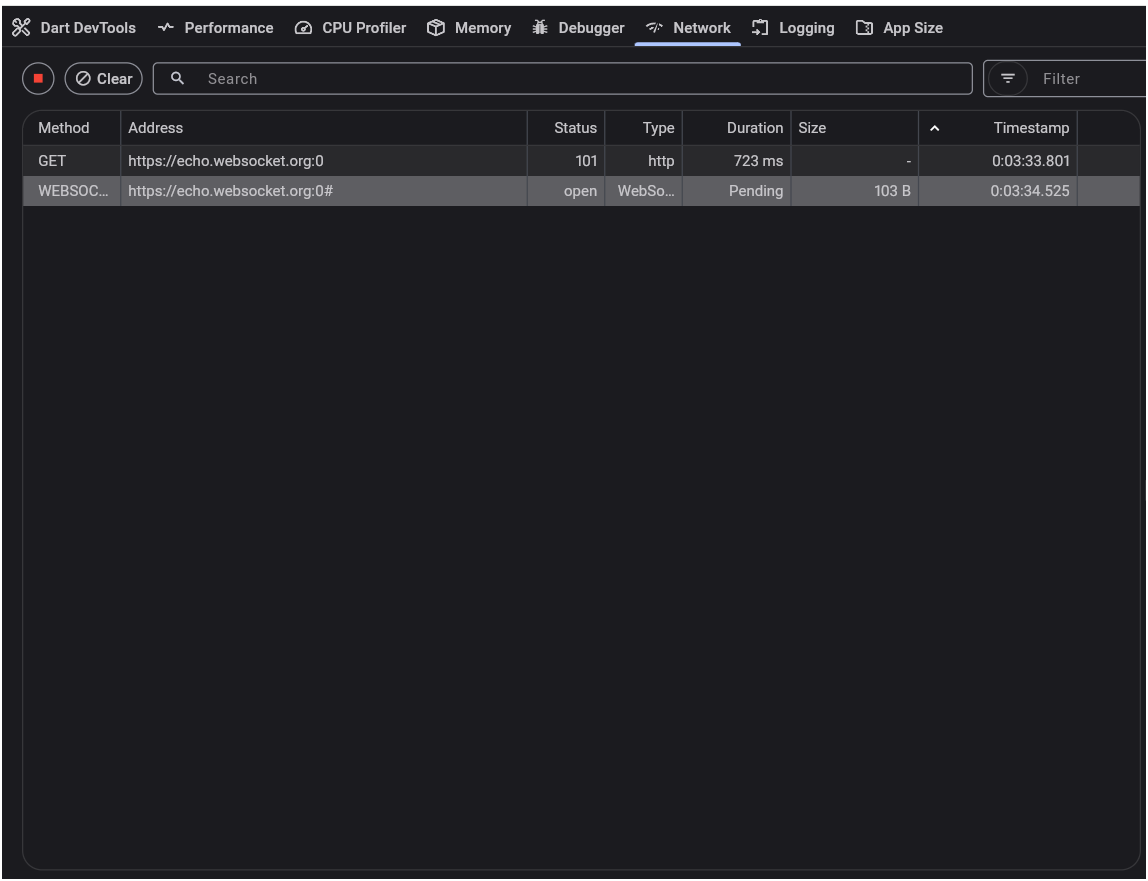The image size is (1148, 881).
Task: Toggle Timestamp sort direction arrow
Action: click(x=934, y=128)
